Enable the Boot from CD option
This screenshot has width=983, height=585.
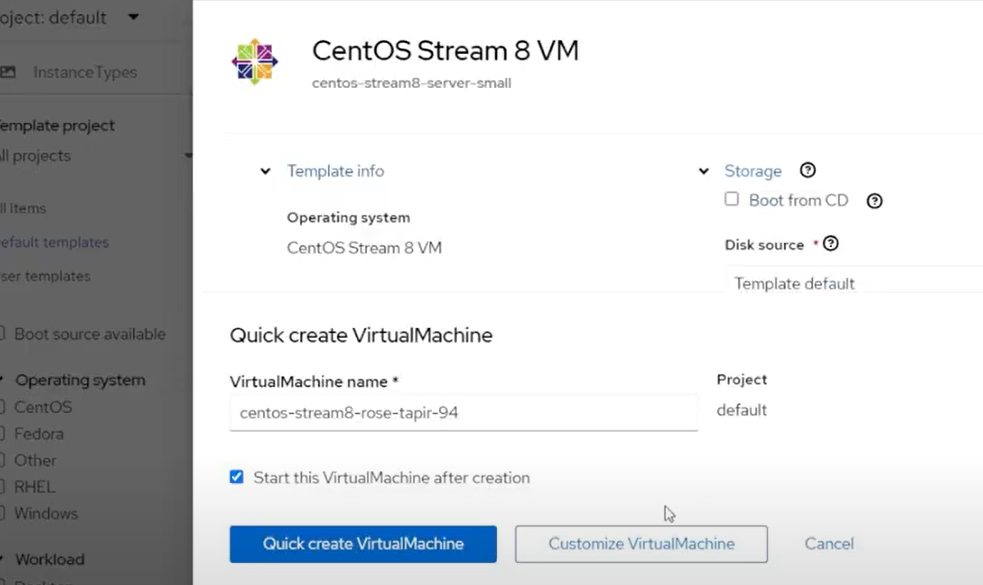click(732, 200)
